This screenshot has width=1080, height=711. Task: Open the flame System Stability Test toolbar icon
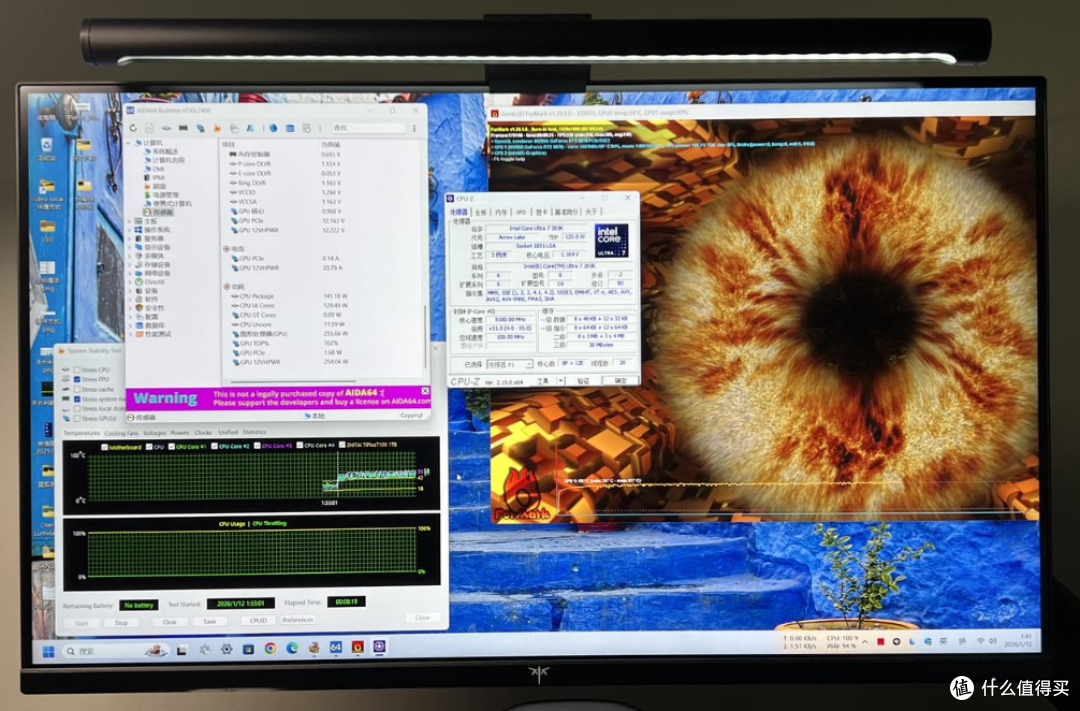pos(217,128)
